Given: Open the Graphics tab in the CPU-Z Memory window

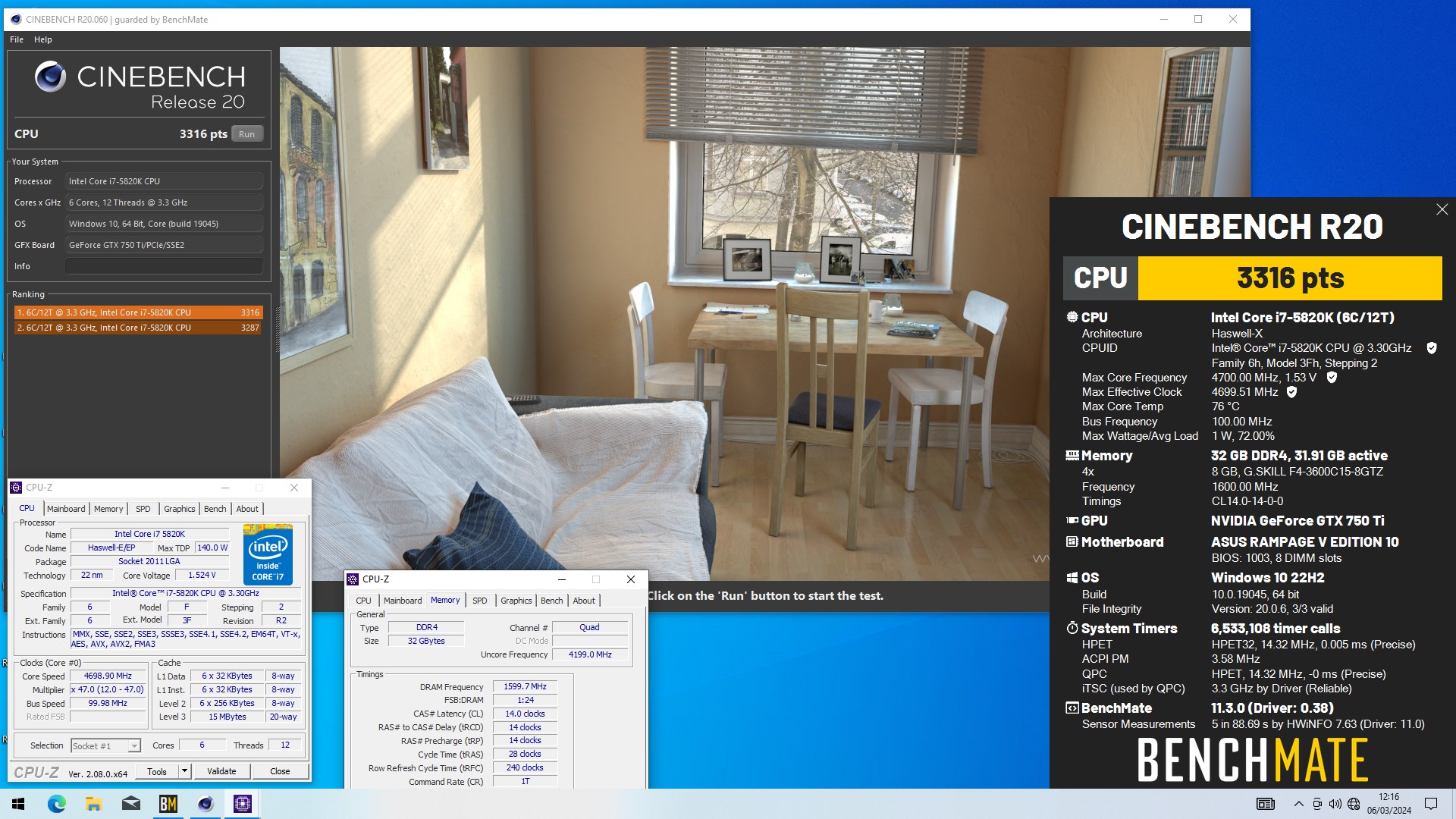Looking at the screenshot, I should coord(516,601).
